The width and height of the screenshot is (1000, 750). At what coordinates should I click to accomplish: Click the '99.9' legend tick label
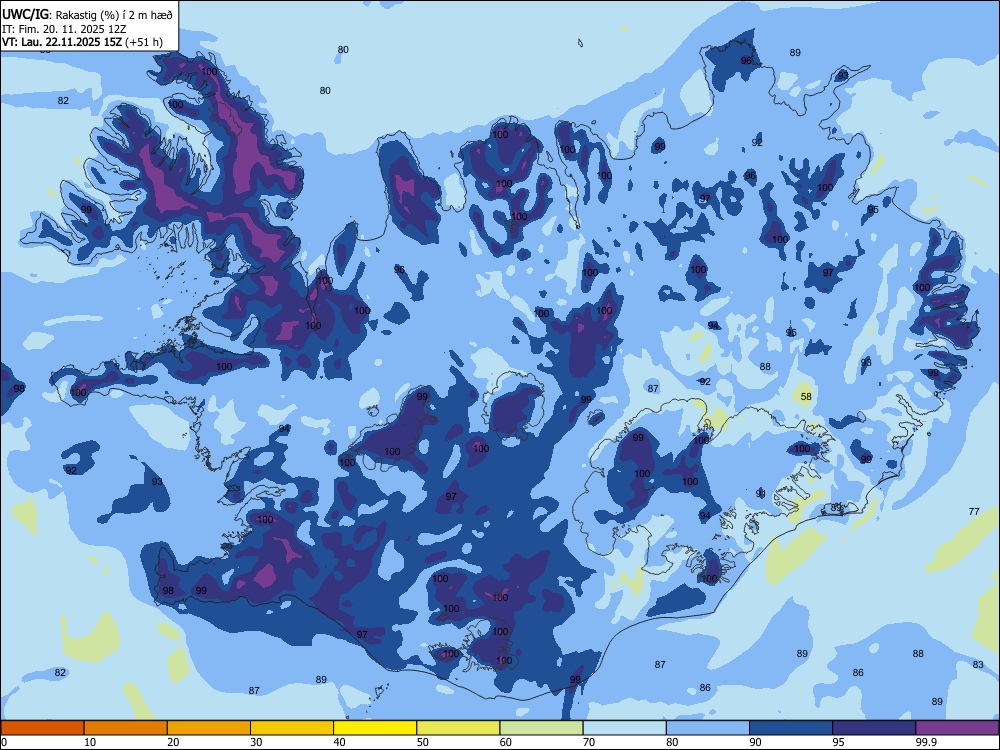[926, 742]
